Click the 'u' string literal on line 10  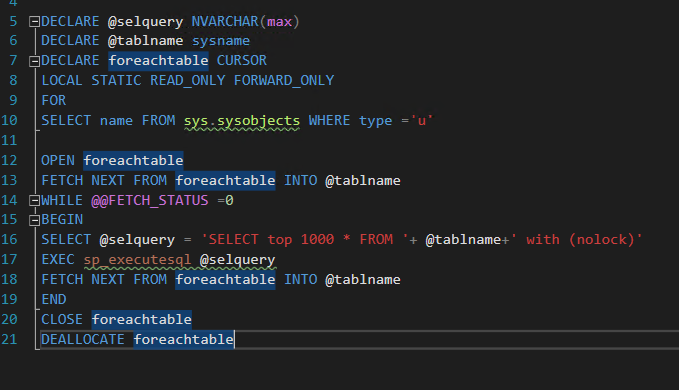click(x=421, y=120)
